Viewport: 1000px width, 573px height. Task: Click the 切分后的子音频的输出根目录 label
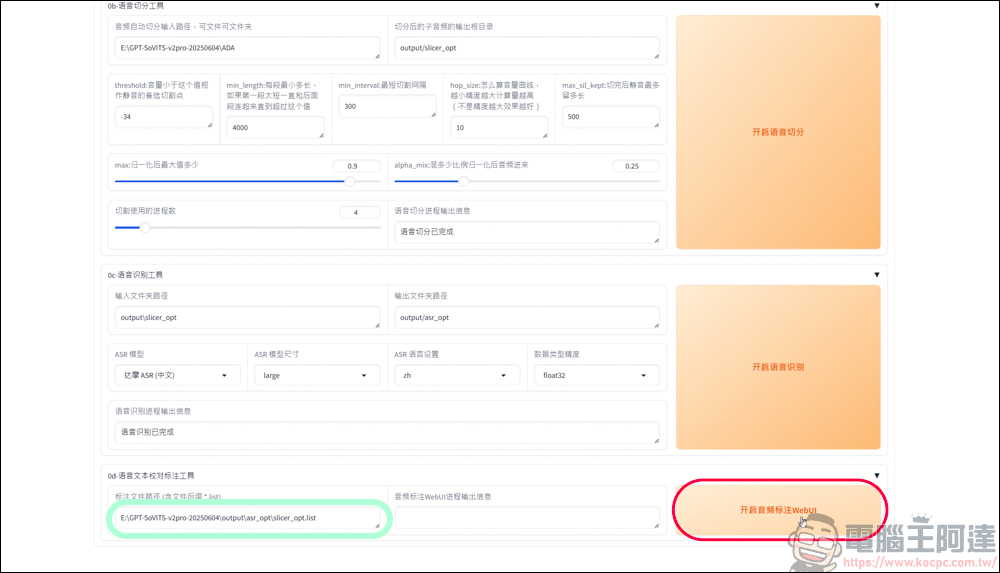point(444,27)
